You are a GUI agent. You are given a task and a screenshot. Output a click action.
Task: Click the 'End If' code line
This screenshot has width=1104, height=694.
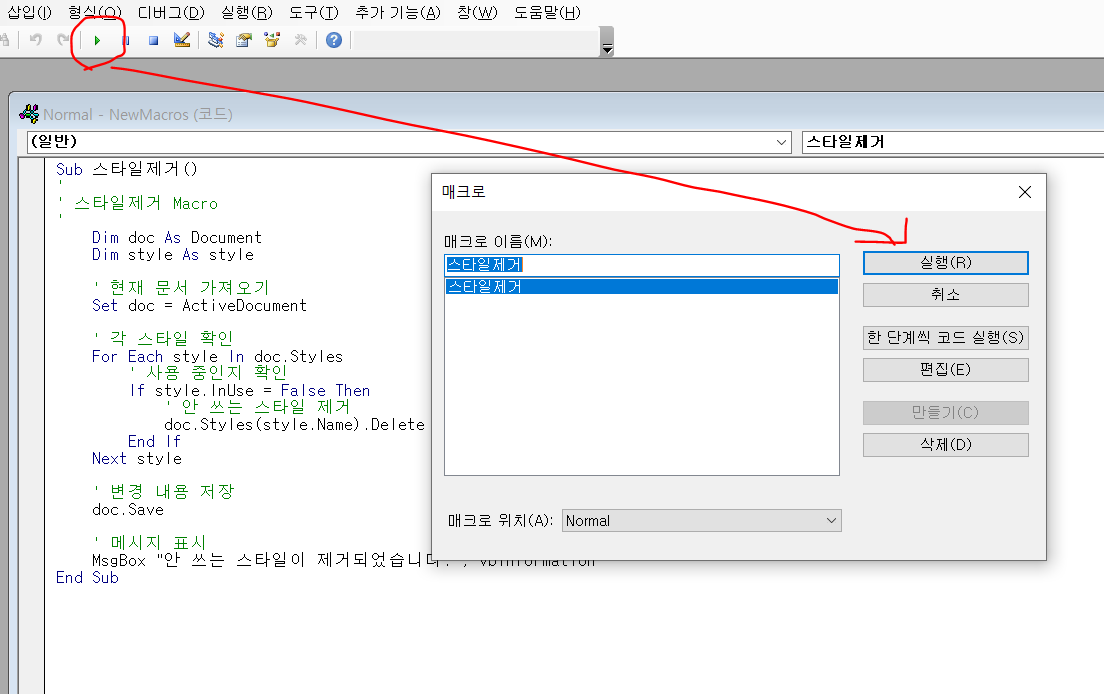click(154, 441)
